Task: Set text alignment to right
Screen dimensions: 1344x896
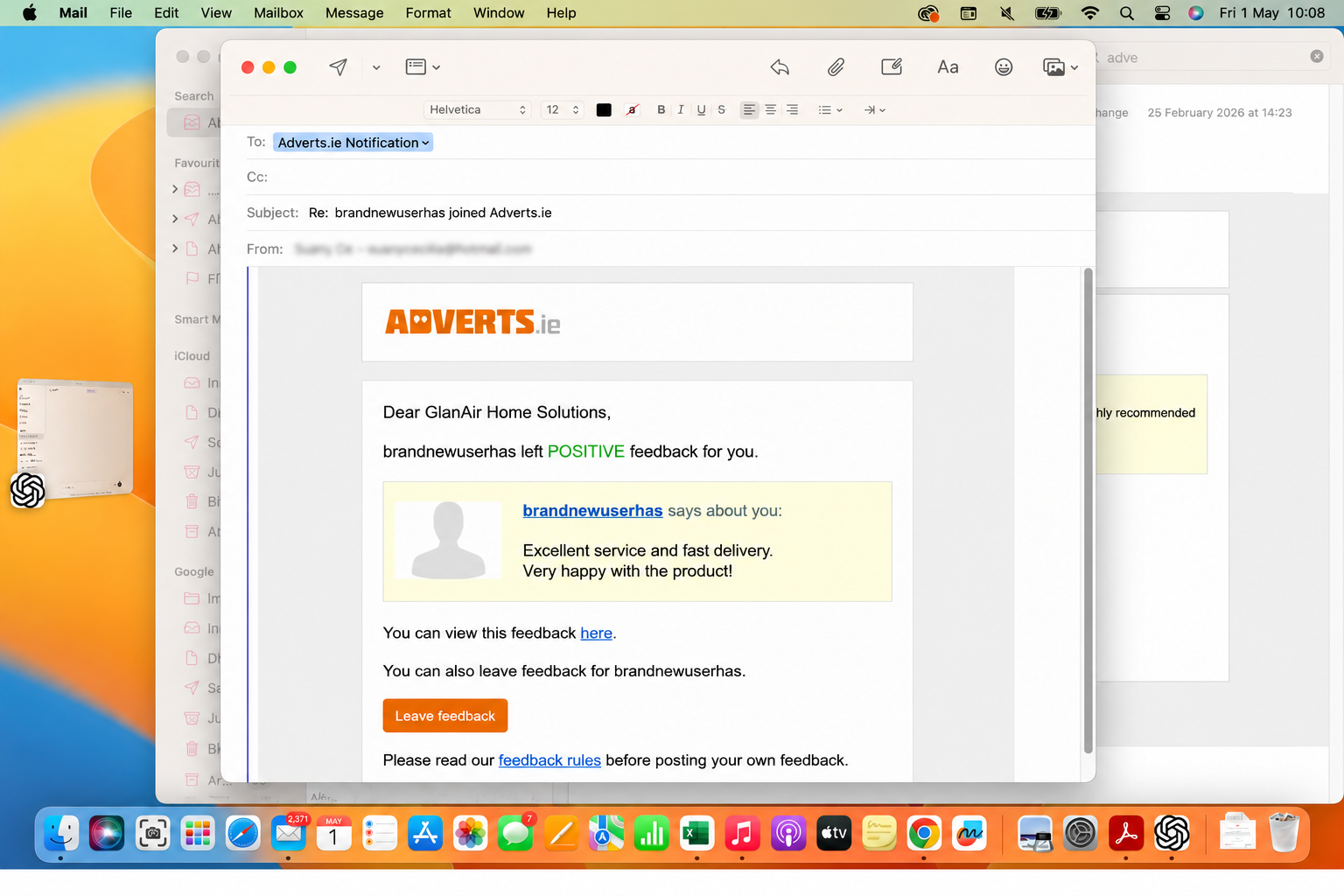Action: (792, 109)
